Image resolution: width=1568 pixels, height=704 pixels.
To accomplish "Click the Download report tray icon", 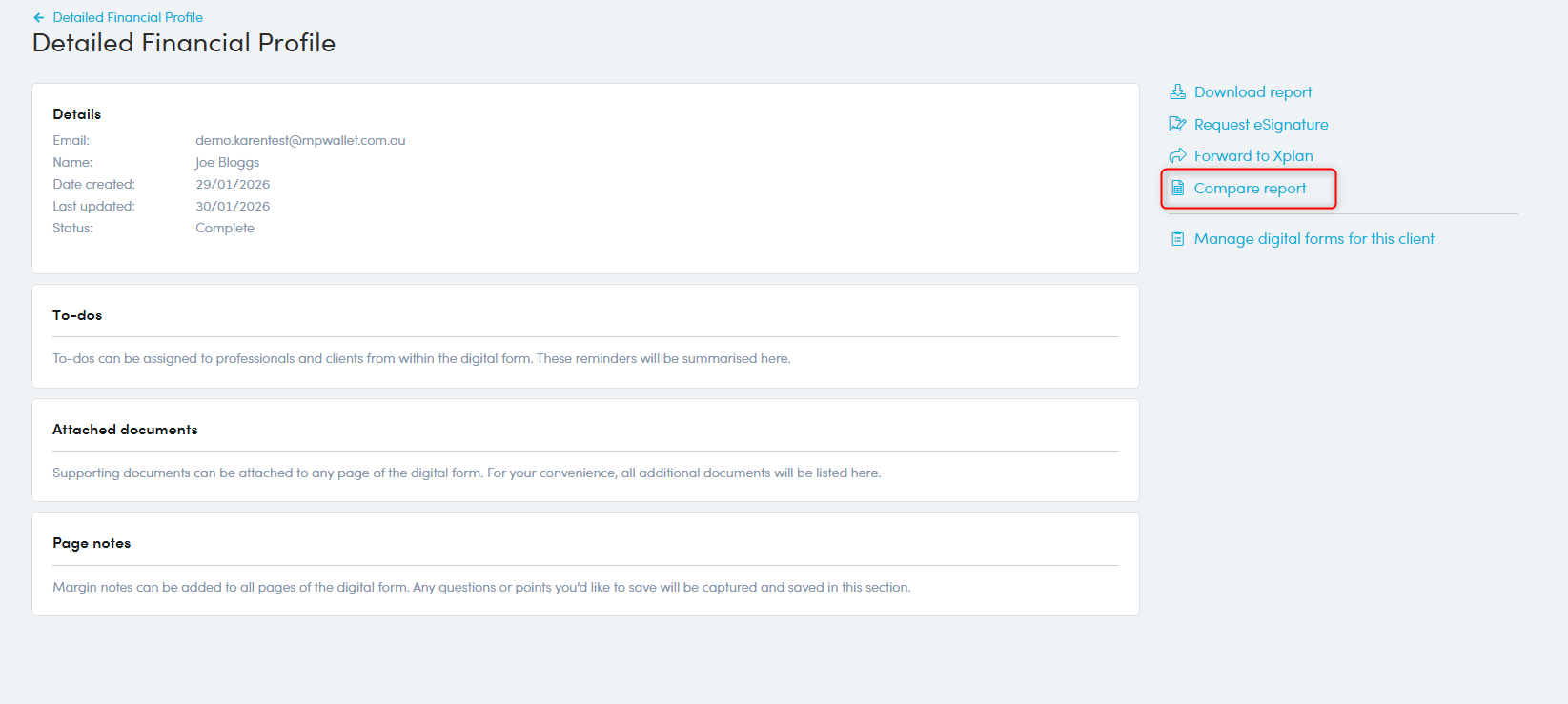I will [1178, 91].
